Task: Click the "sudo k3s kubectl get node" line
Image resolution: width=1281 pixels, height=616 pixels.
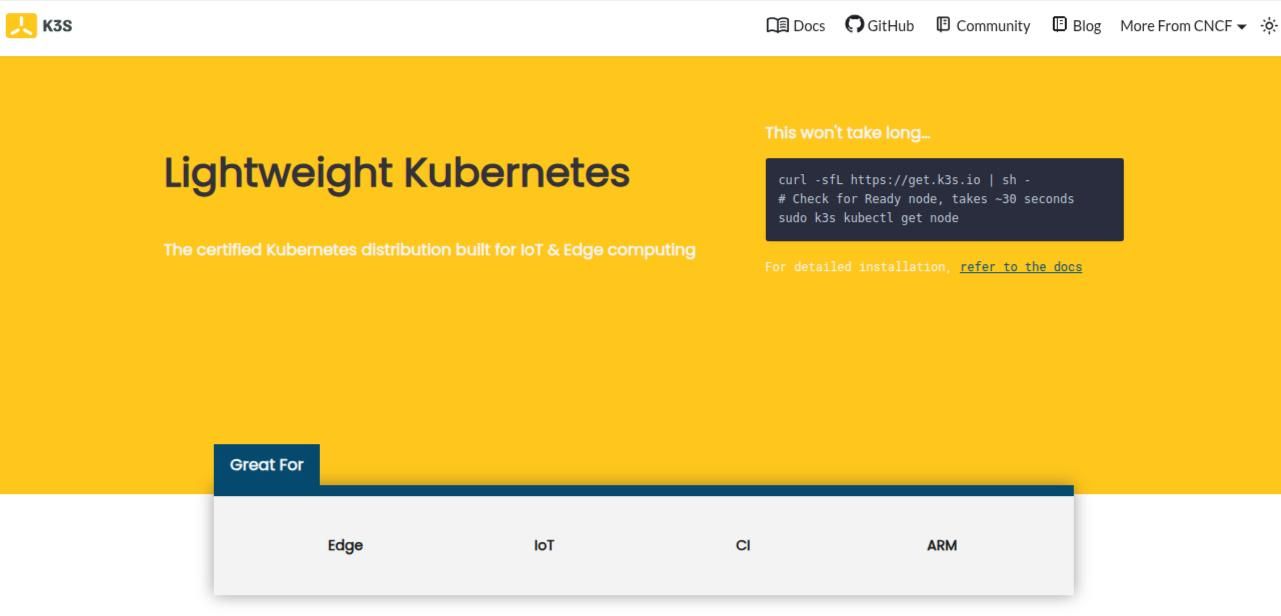Action: pyautogui.click(x=869, y=218)
